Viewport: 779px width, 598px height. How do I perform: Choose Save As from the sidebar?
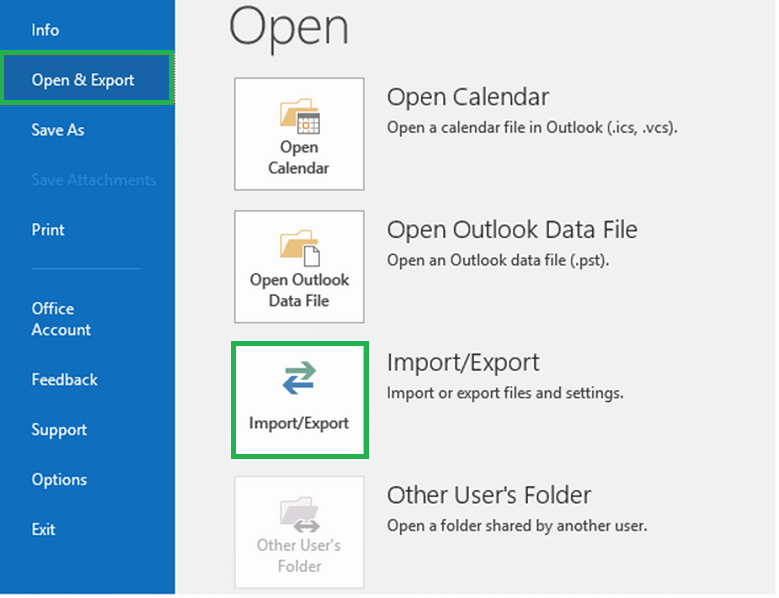58,130
